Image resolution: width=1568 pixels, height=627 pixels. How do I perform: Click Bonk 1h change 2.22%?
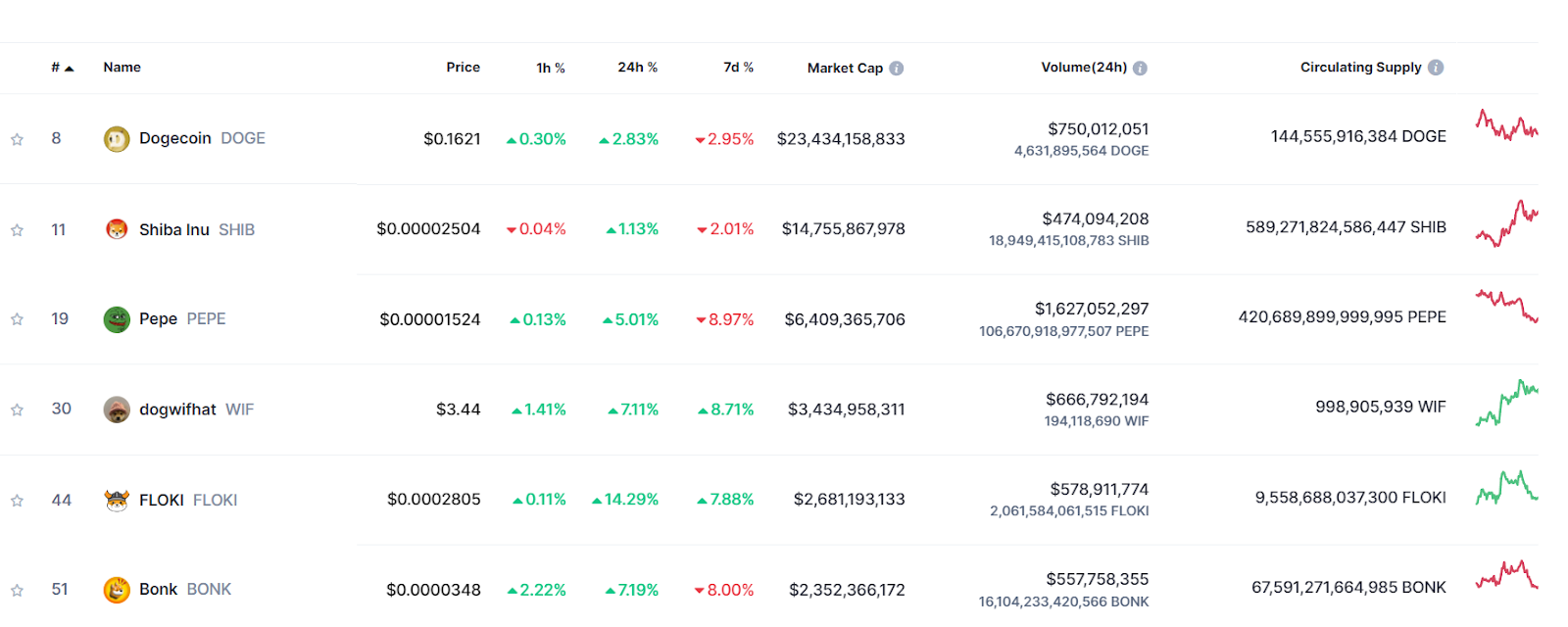[x=537, y=590]
